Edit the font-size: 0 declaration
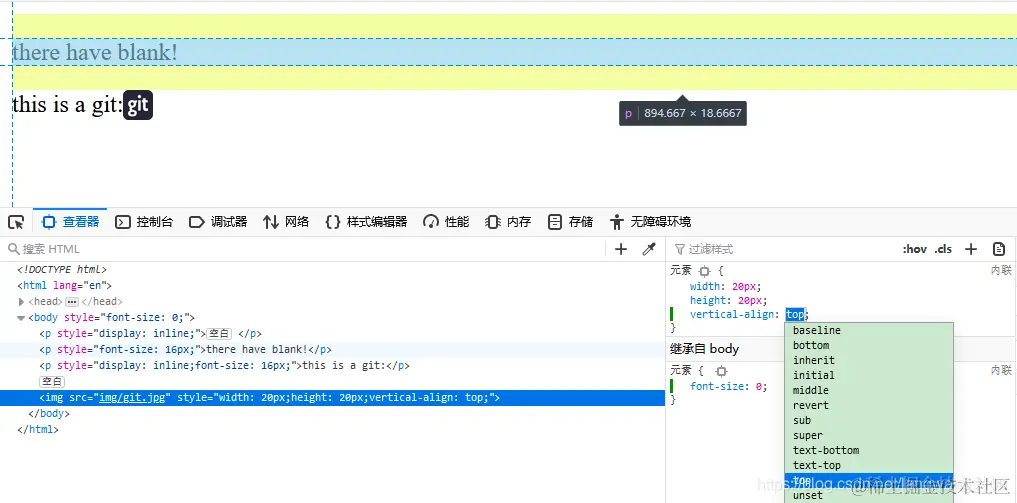The image size is (1017, 503). [x=728, y=386]
